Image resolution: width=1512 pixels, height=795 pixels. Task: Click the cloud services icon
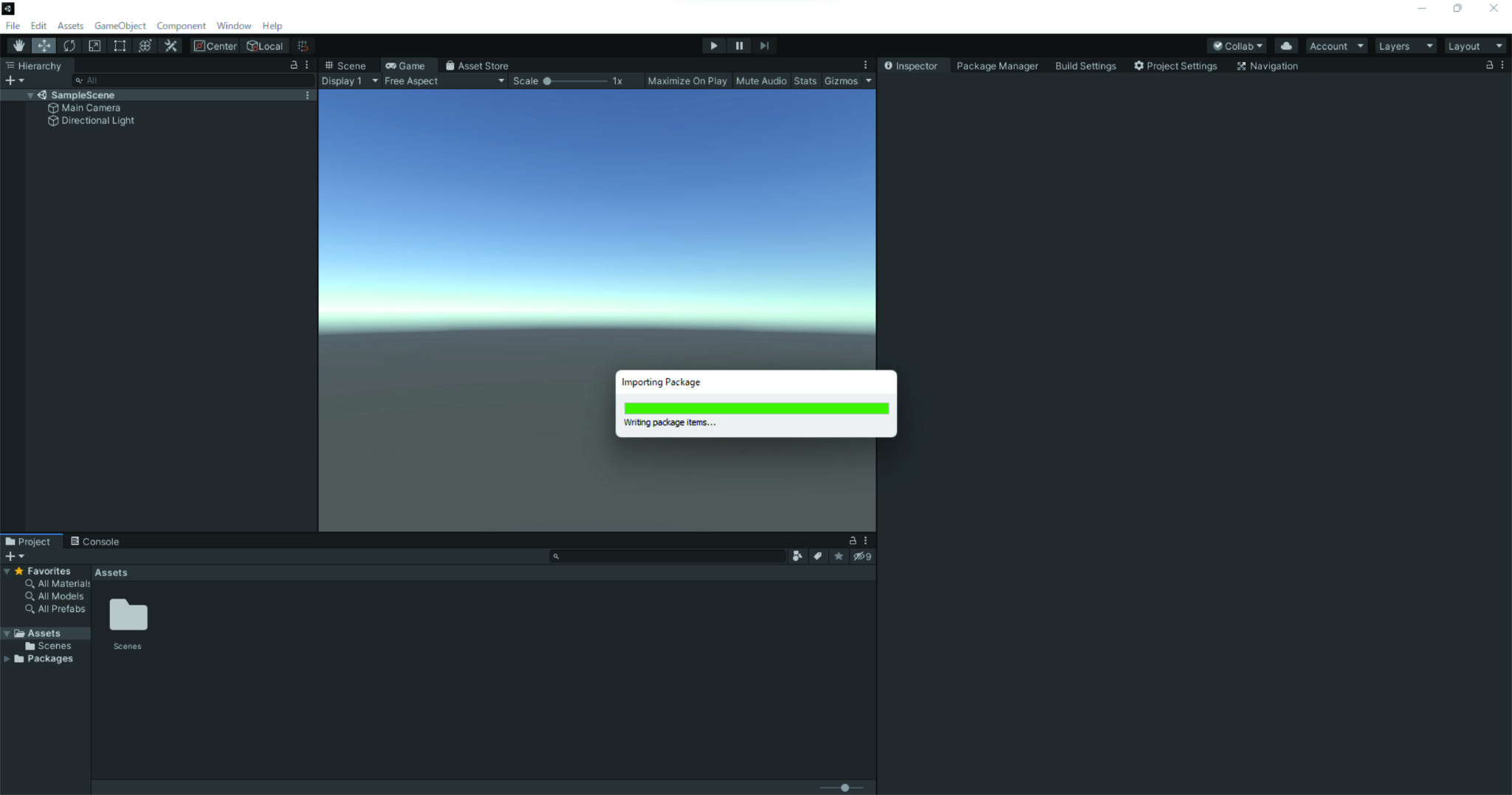1286,45
